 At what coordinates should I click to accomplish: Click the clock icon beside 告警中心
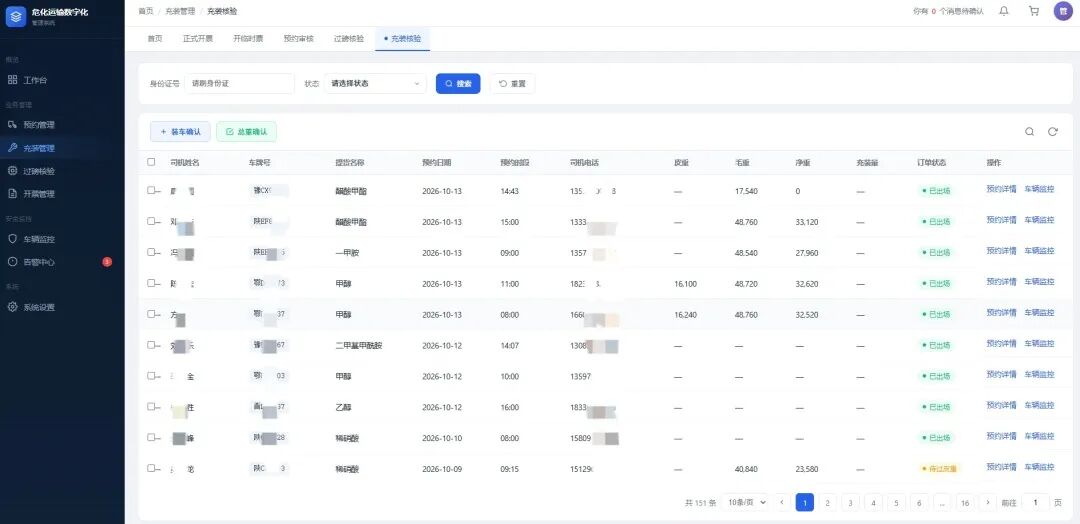point(12,262)
